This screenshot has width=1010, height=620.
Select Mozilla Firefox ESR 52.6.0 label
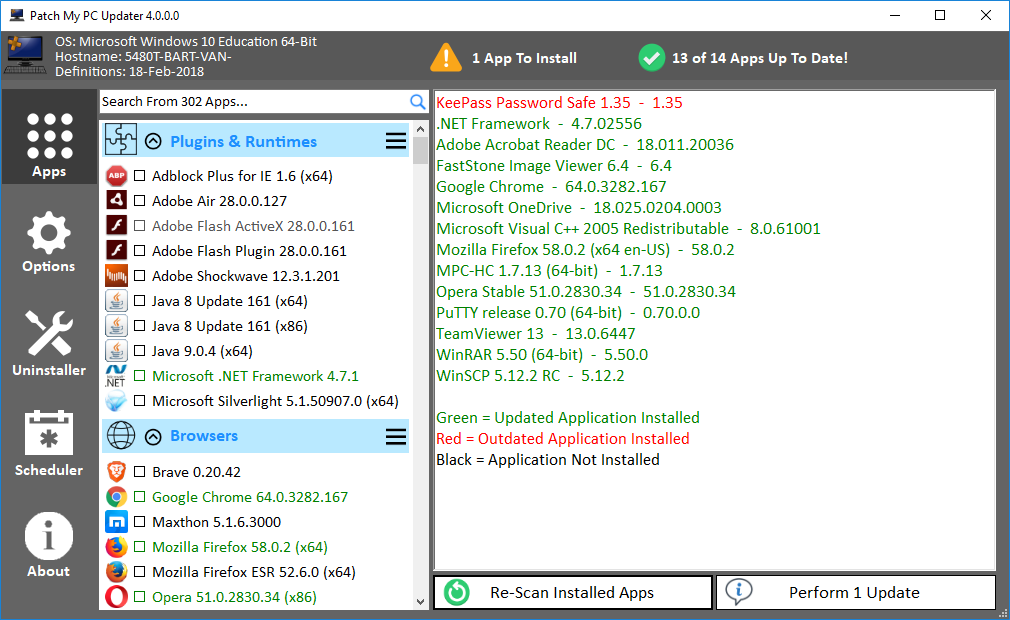[x=254, y=572]
